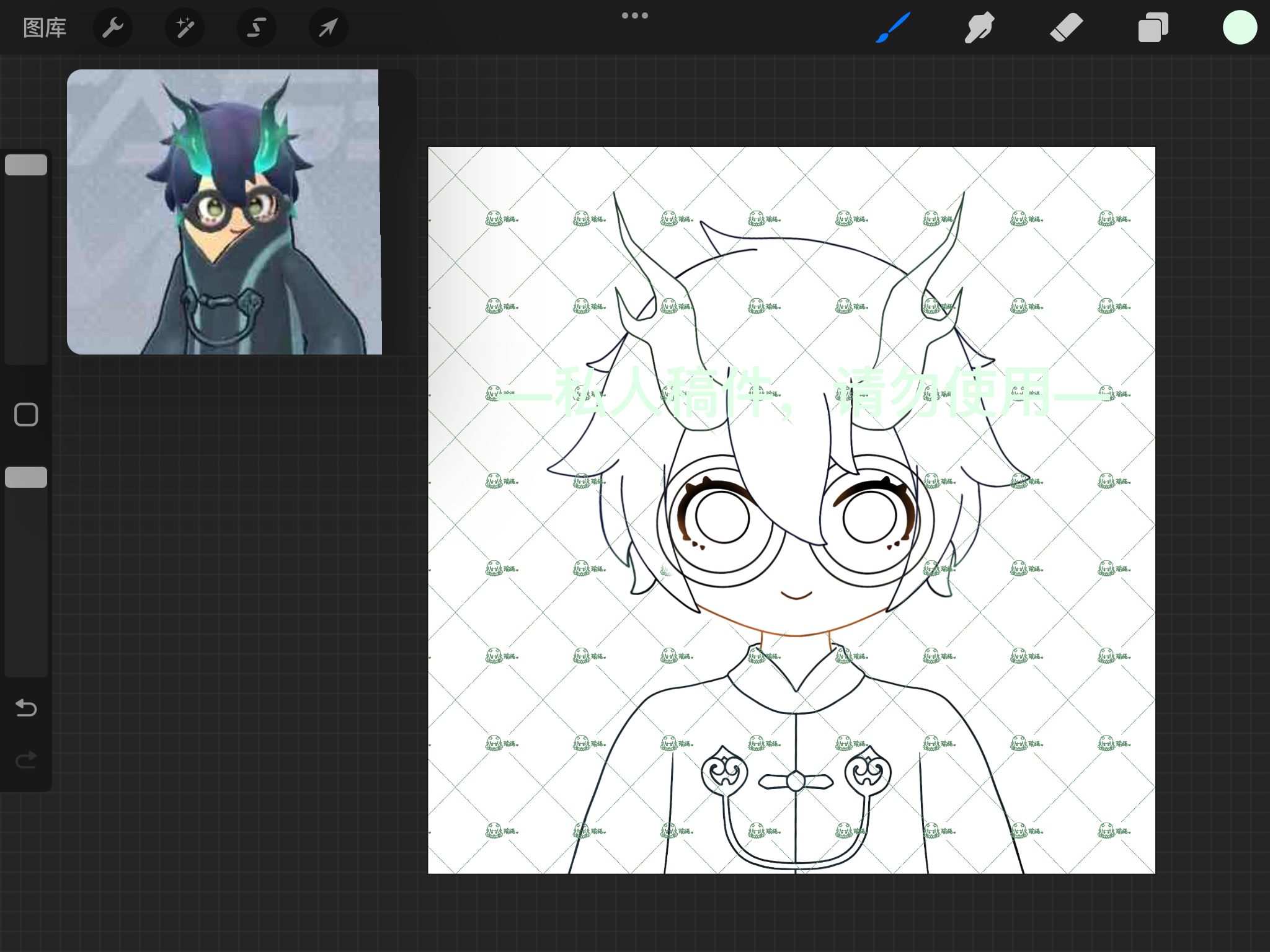The height and width of the screenshot is (952, 1270).
Task: Undo the last stroke
Action: (26, 708)
